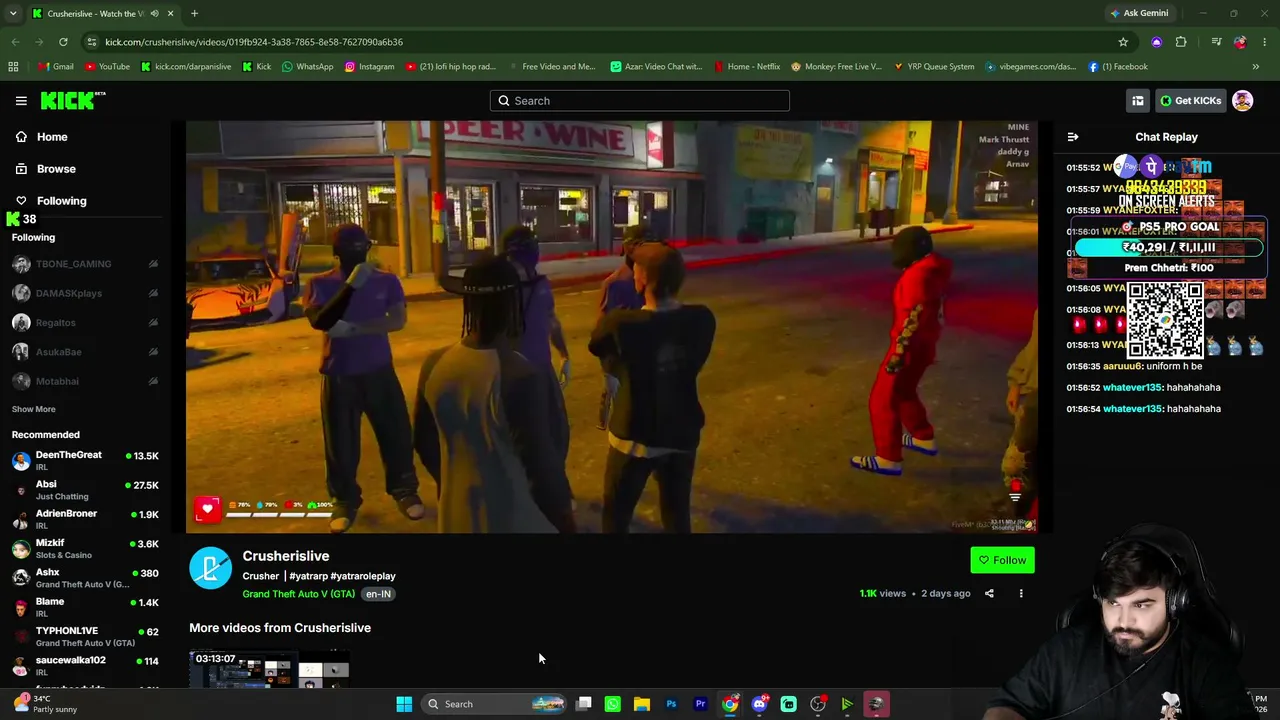Expand the followed list with Show more
Viewport: 1280px width, 720px height.
[x=33, y=409]
